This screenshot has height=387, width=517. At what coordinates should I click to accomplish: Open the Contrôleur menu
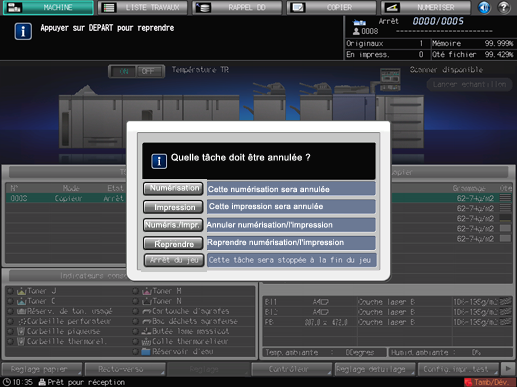(291, 369)
